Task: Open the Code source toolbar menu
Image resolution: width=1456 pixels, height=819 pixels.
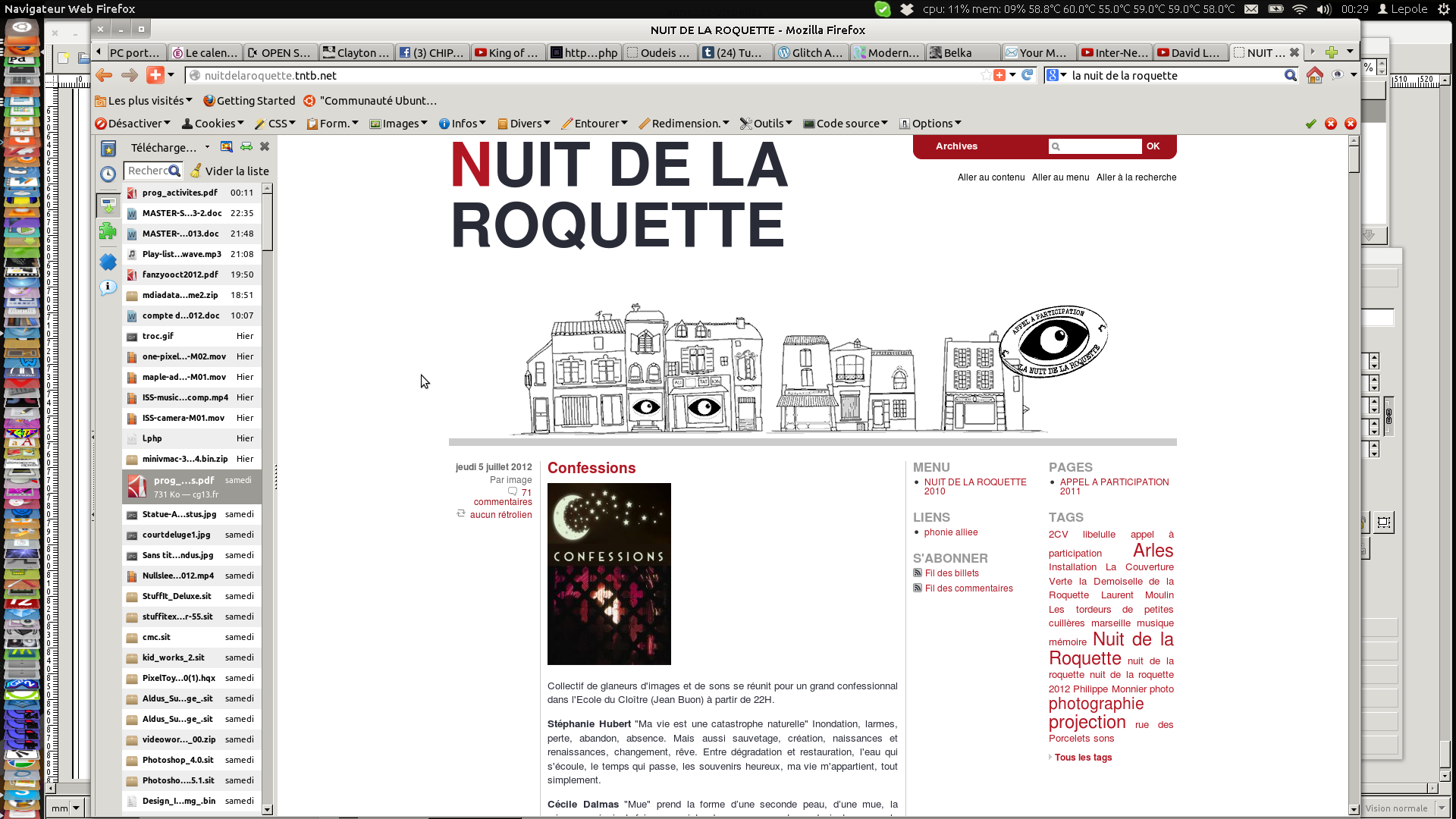Action: (x=846, y=124)
